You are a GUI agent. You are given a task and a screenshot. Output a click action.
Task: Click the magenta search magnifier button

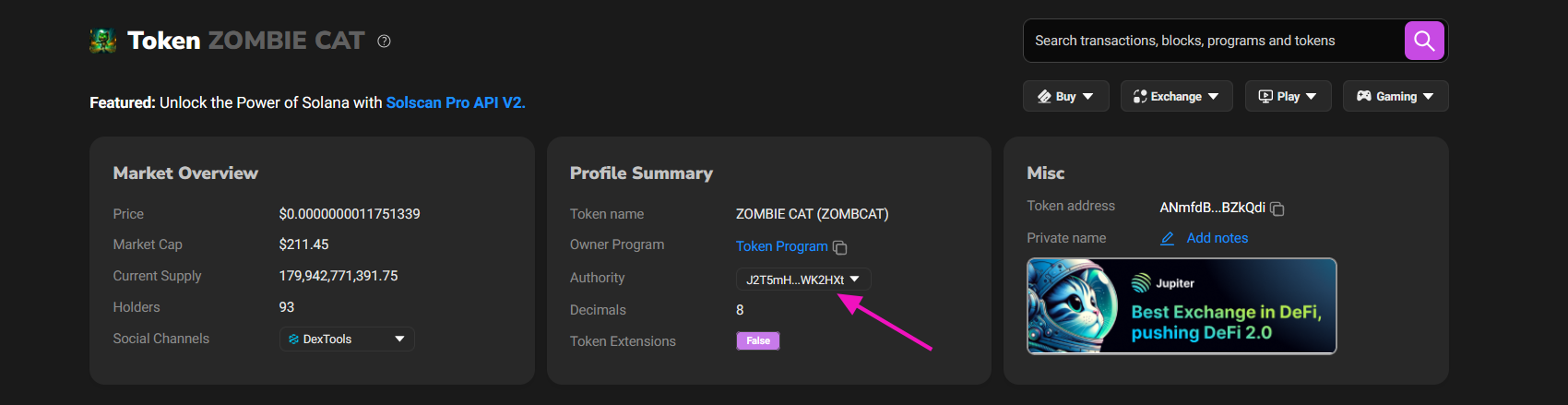1424,41
